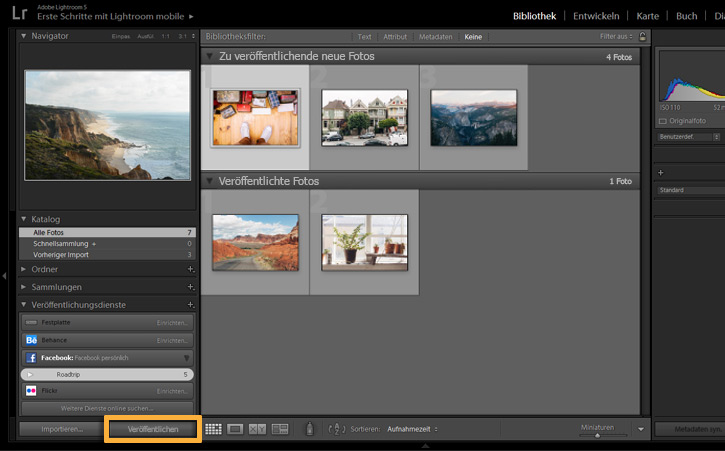Add service with Veröffentlichungsdienste plus icon
This screenshot has height=451, width=725.
click(190, 305)
